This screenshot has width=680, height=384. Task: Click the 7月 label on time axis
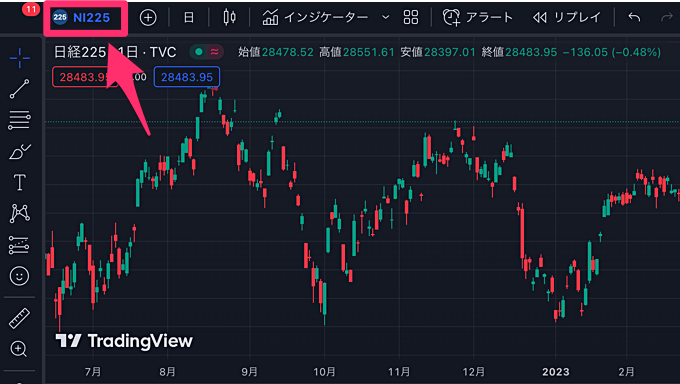[93, 372]
